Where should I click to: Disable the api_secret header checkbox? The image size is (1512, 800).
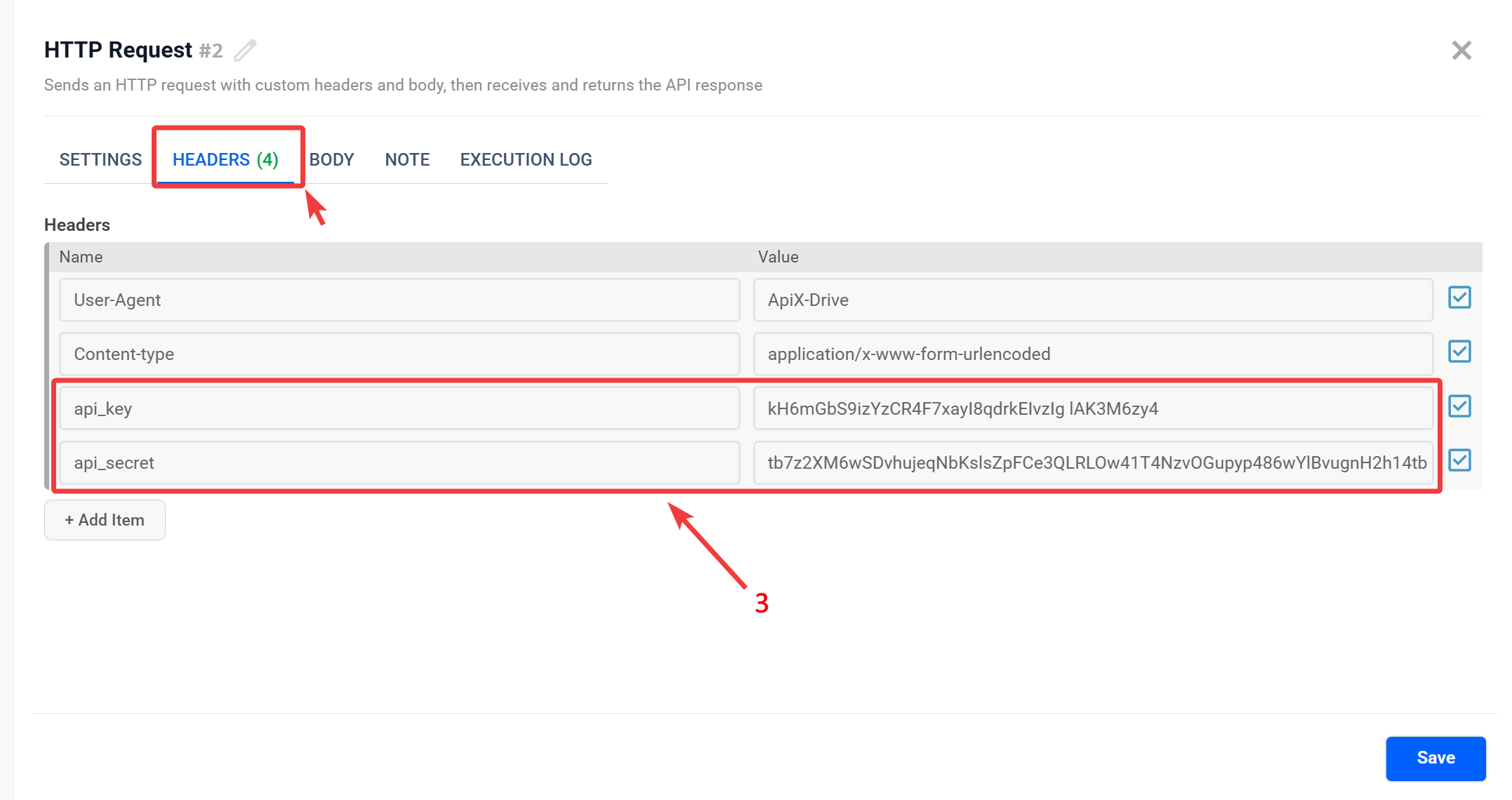point(1459,460)
